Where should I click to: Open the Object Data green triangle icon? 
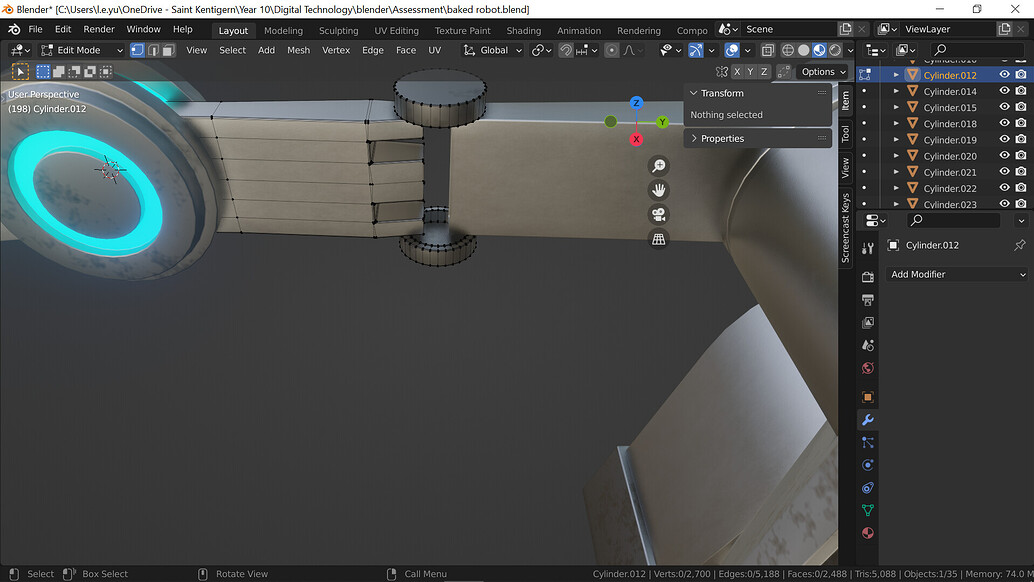tap(868, 510)
